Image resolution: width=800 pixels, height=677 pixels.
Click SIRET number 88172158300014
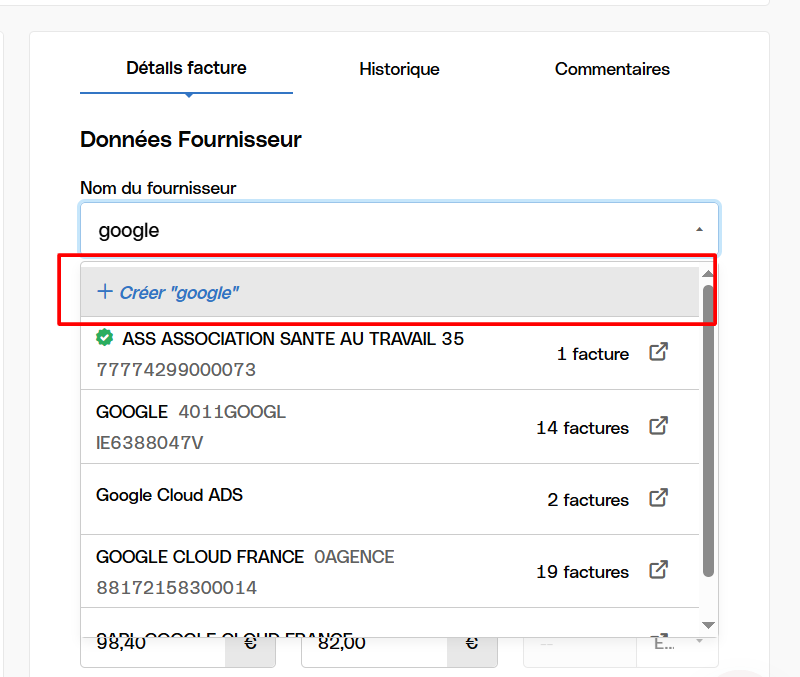pos(177,587)
